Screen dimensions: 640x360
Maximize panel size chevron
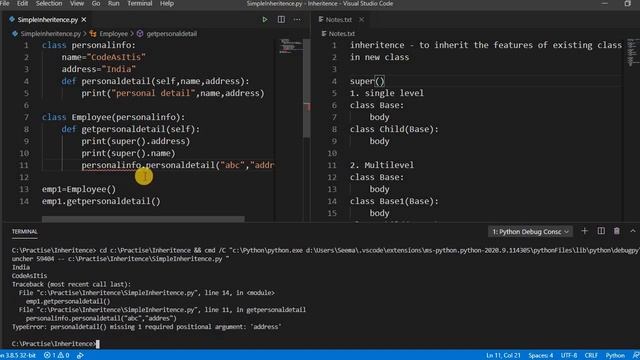click(x=633, y=231)
